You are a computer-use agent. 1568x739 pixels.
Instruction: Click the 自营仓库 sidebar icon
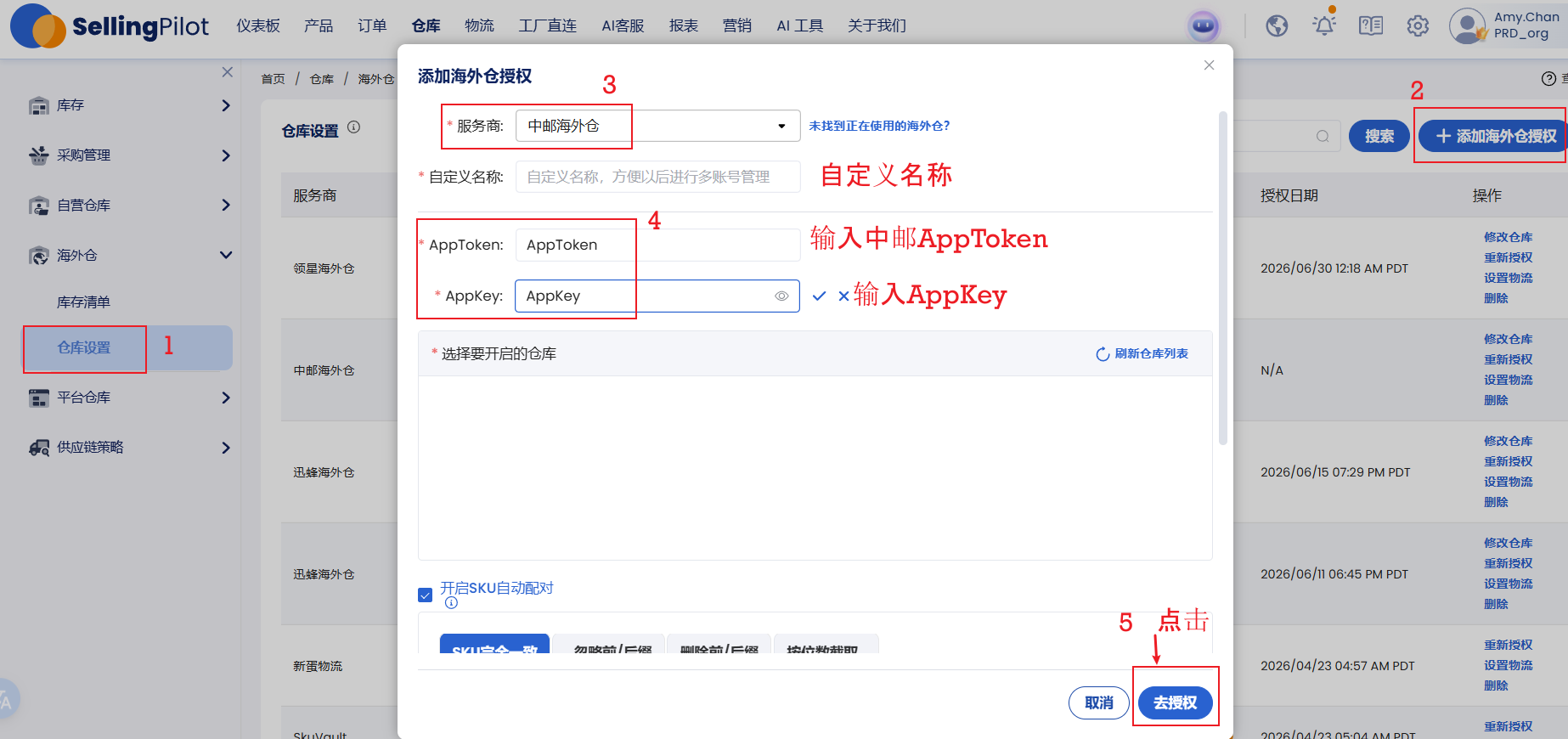point(39,206)
